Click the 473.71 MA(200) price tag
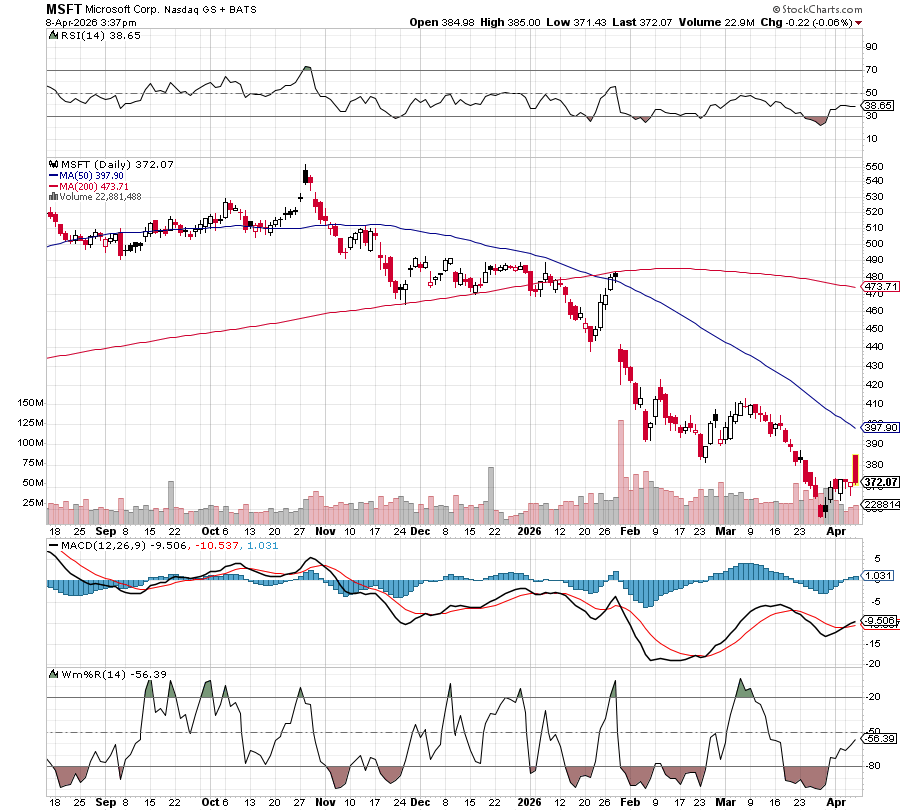Image resolution: width=900 pixels, height=811 pixels. point(879,287)
